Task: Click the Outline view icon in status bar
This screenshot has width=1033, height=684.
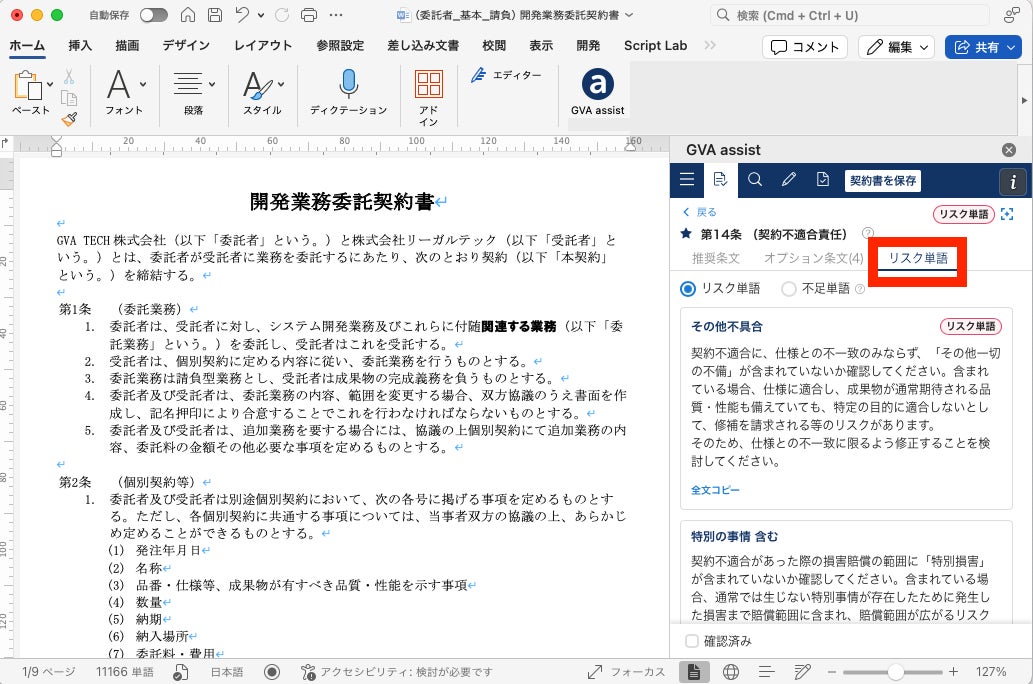Action: click(766, 672)
